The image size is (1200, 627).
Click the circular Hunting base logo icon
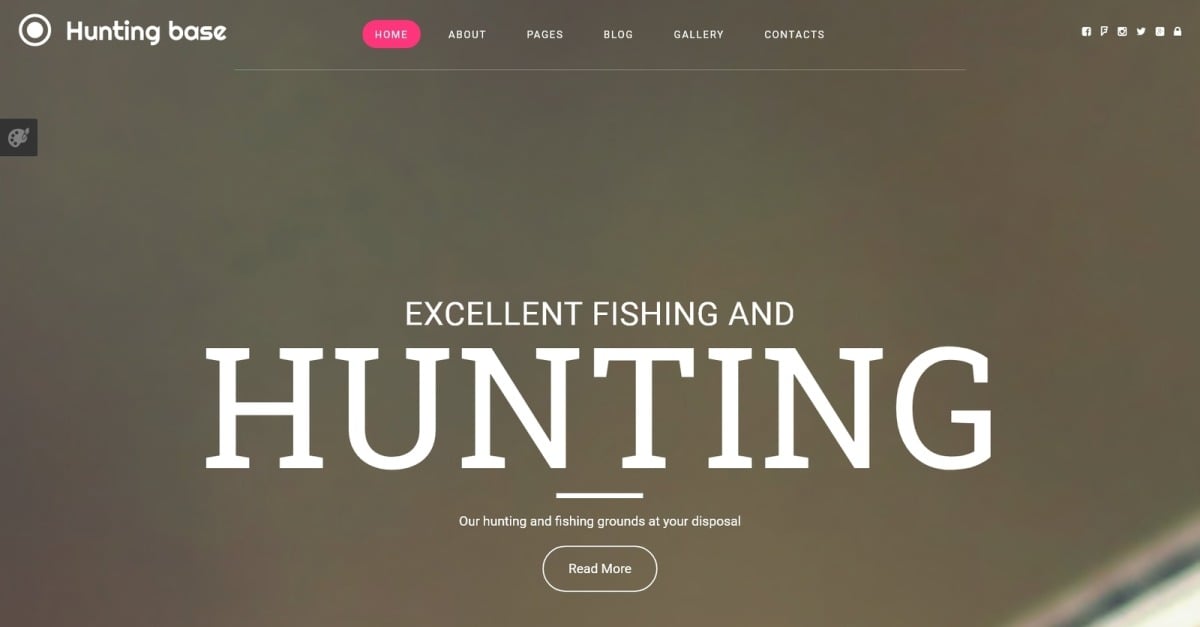pyautogui.click(x=35, y=31)
